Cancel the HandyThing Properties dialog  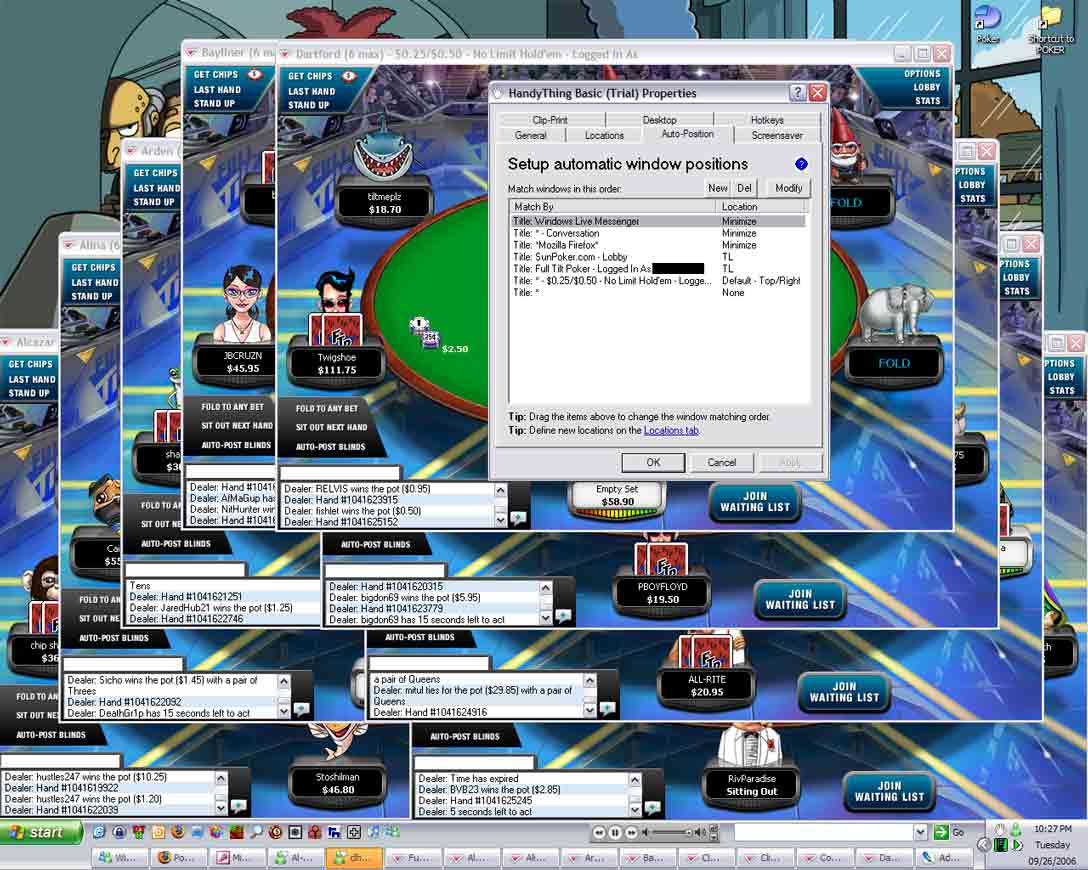722,462
